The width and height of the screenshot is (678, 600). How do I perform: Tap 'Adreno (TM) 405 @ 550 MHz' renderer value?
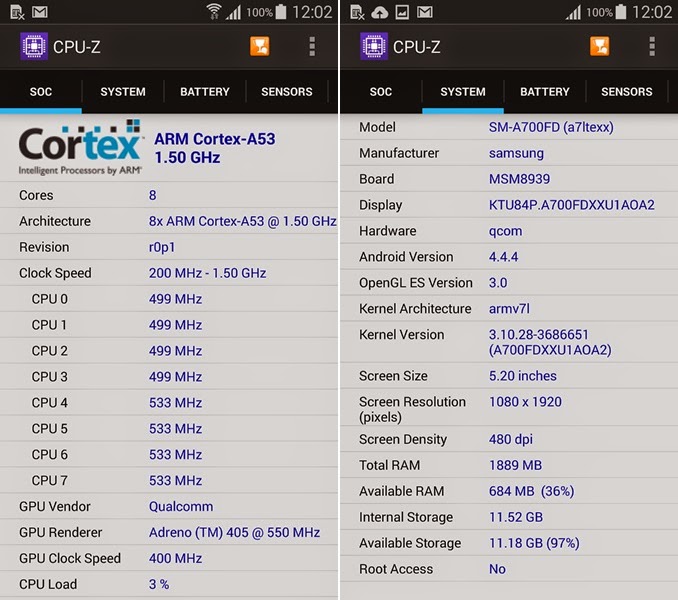[x=234, y=532]
